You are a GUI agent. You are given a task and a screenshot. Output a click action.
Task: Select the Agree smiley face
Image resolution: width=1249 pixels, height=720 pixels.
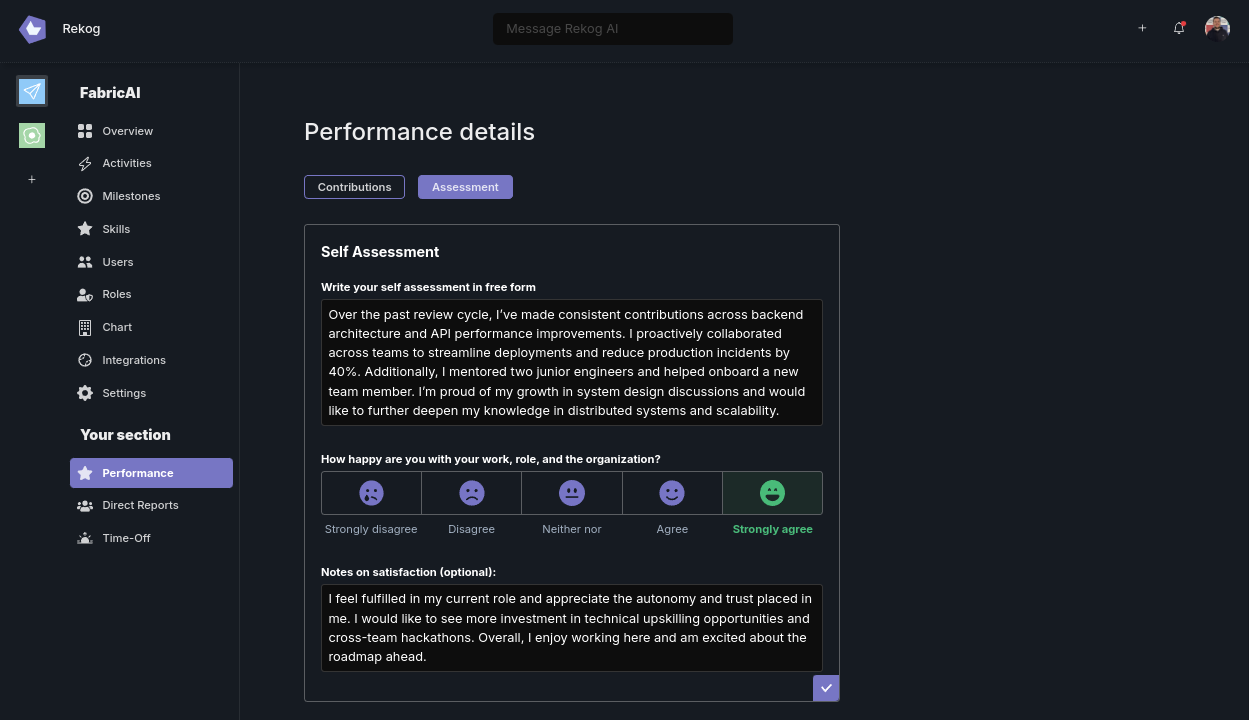pyautogui.click(x=672, y=493)
